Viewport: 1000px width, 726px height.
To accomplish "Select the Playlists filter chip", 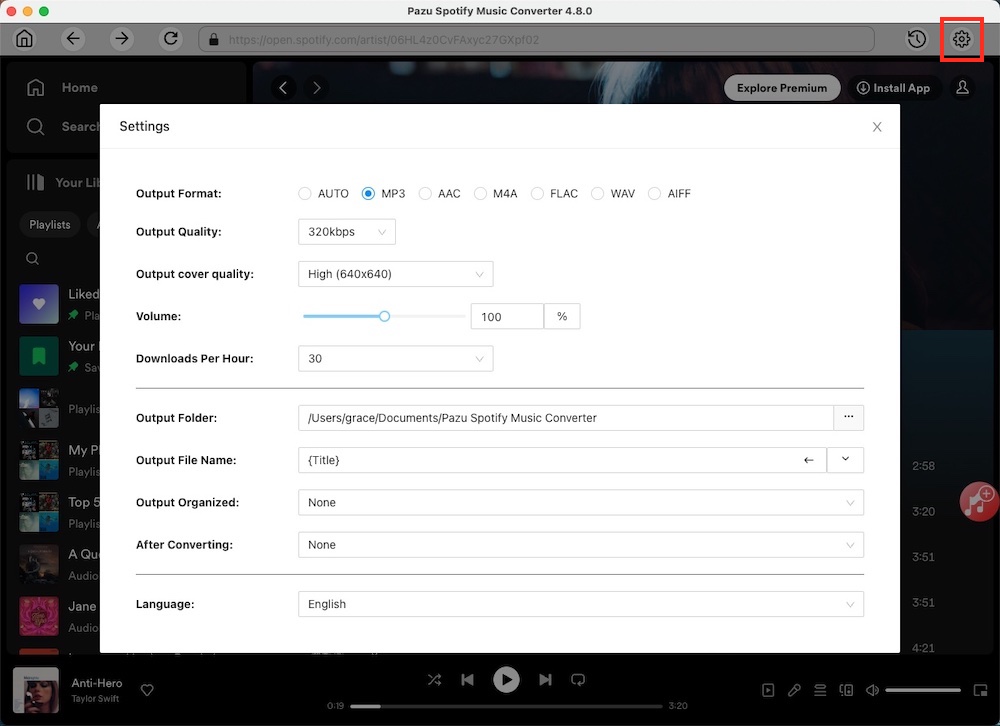I will click(x=50, y=225).
